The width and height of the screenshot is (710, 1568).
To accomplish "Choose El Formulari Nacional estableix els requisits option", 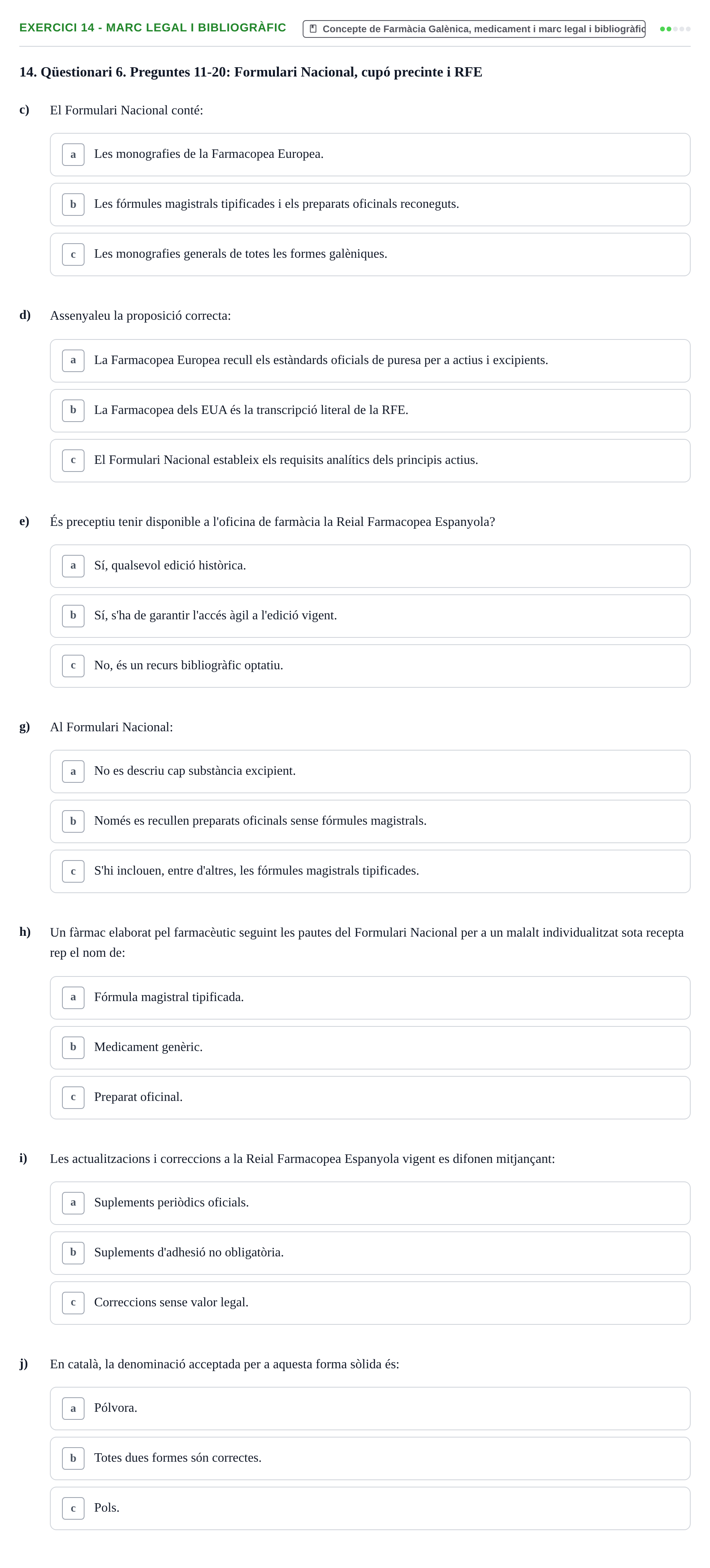I will (x=370, y=460).
